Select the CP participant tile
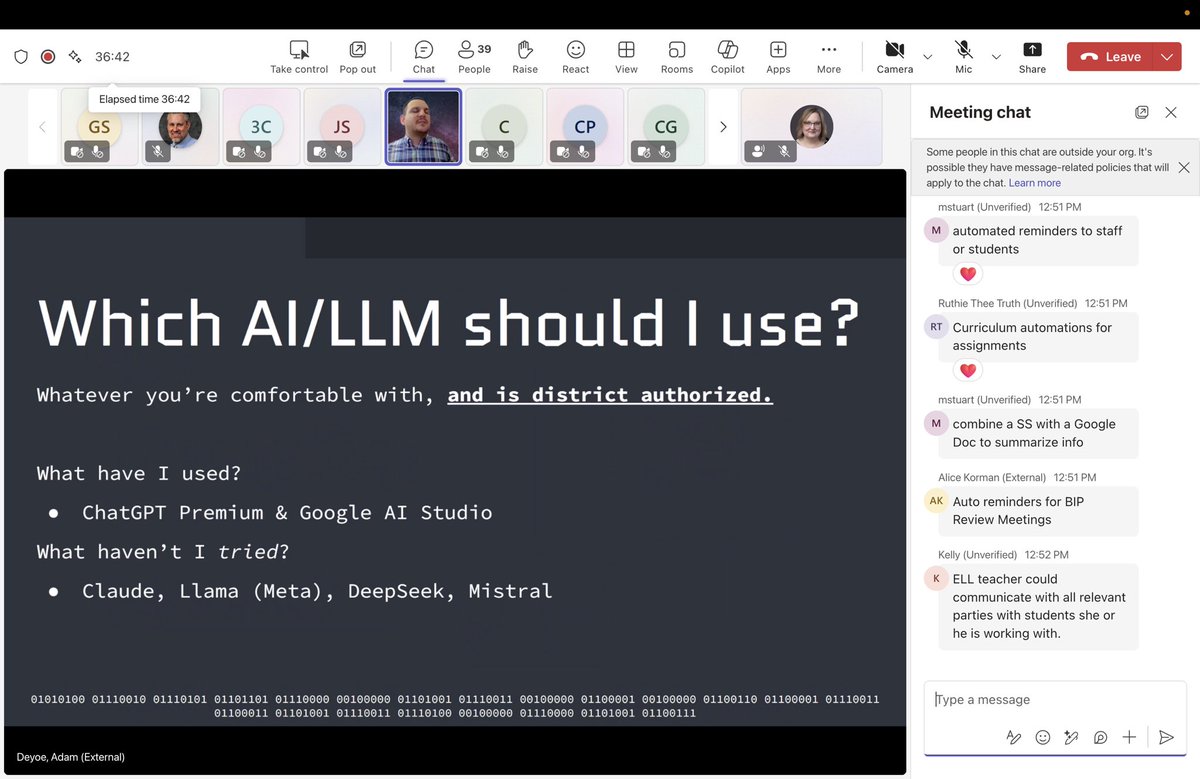This screenshot has width=1200, height=779. (x=585, y=126)
